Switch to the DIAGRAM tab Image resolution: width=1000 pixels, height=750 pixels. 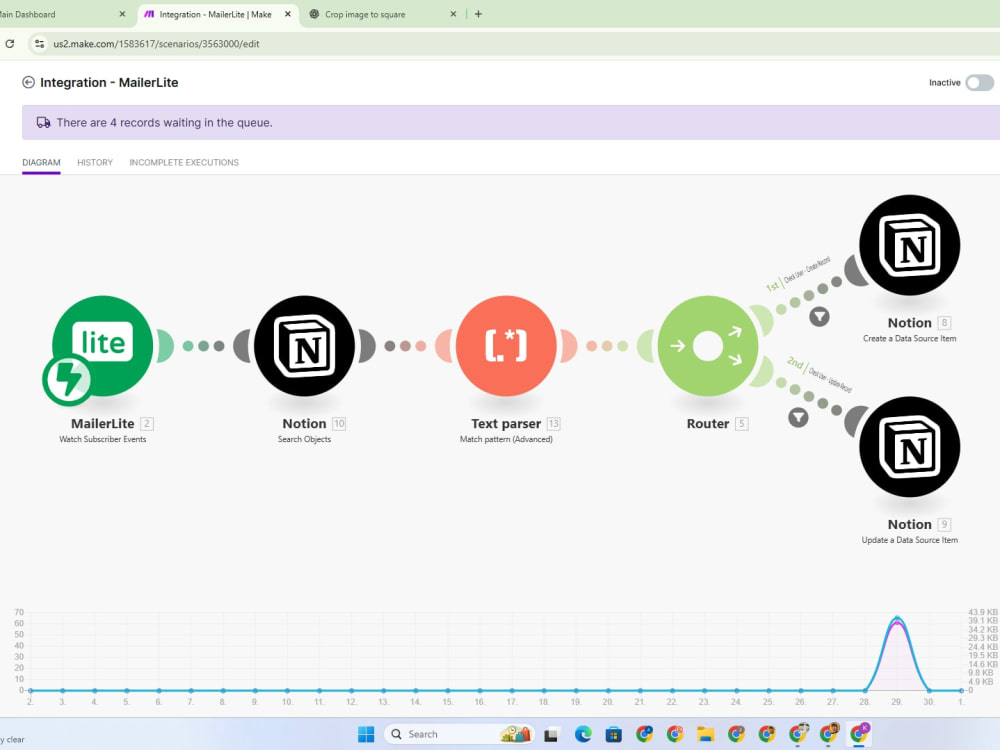[x=41, y=163]
